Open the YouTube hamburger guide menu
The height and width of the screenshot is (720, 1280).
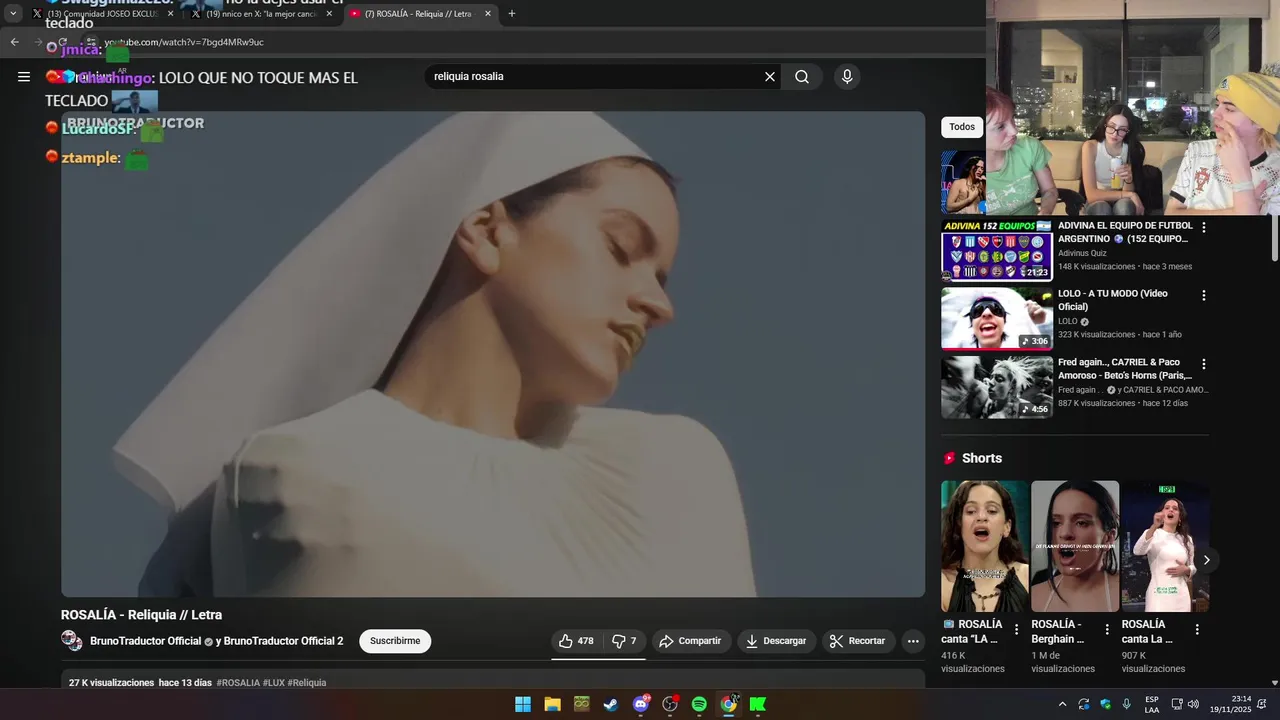24,77
